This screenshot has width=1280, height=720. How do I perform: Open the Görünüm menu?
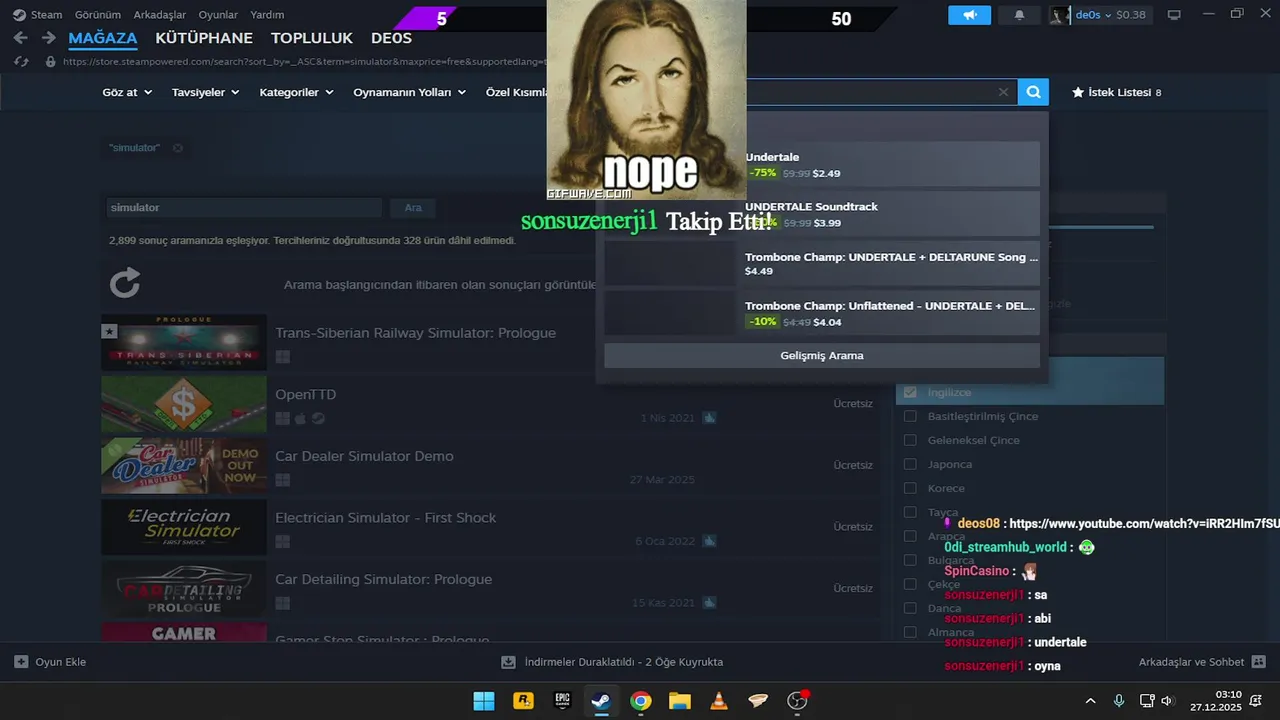point(98,15)
